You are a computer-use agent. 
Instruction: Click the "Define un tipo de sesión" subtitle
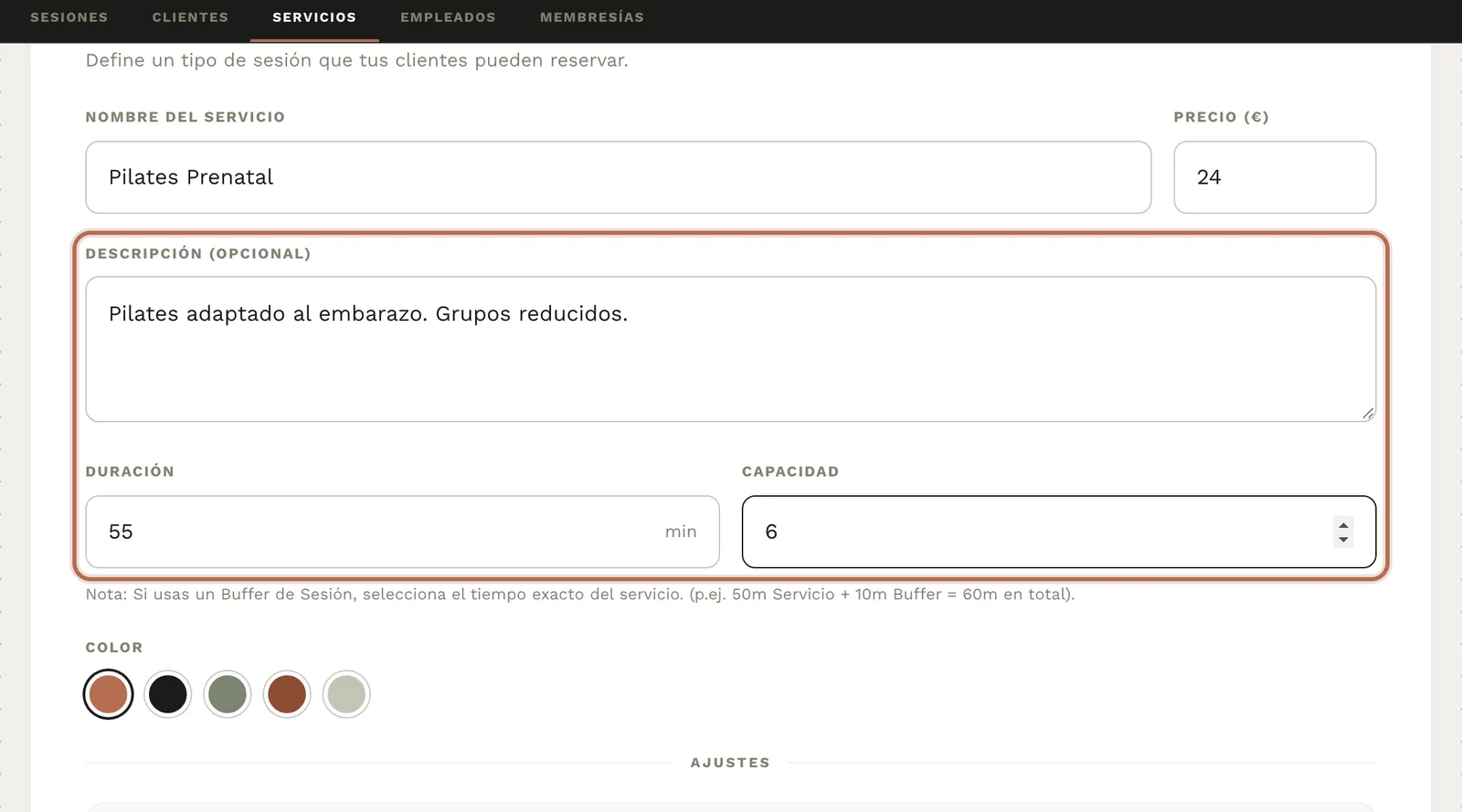[x=357, y=60]
